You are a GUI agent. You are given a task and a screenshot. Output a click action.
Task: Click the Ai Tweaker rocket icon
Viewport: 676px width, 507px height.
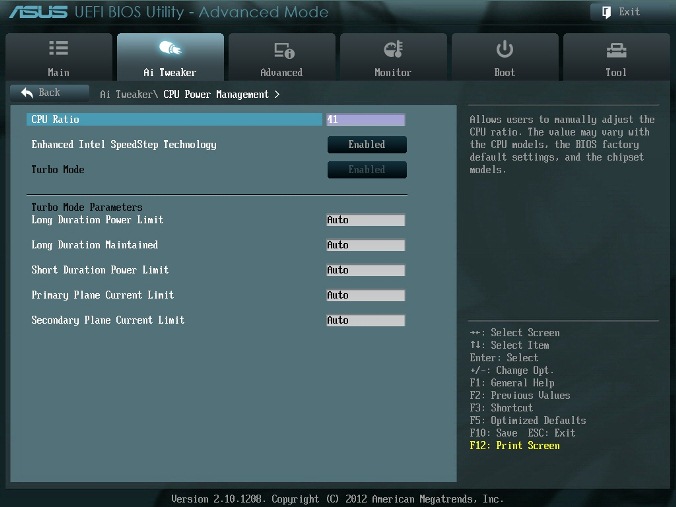pyautogui.click(x=170, y=47)
